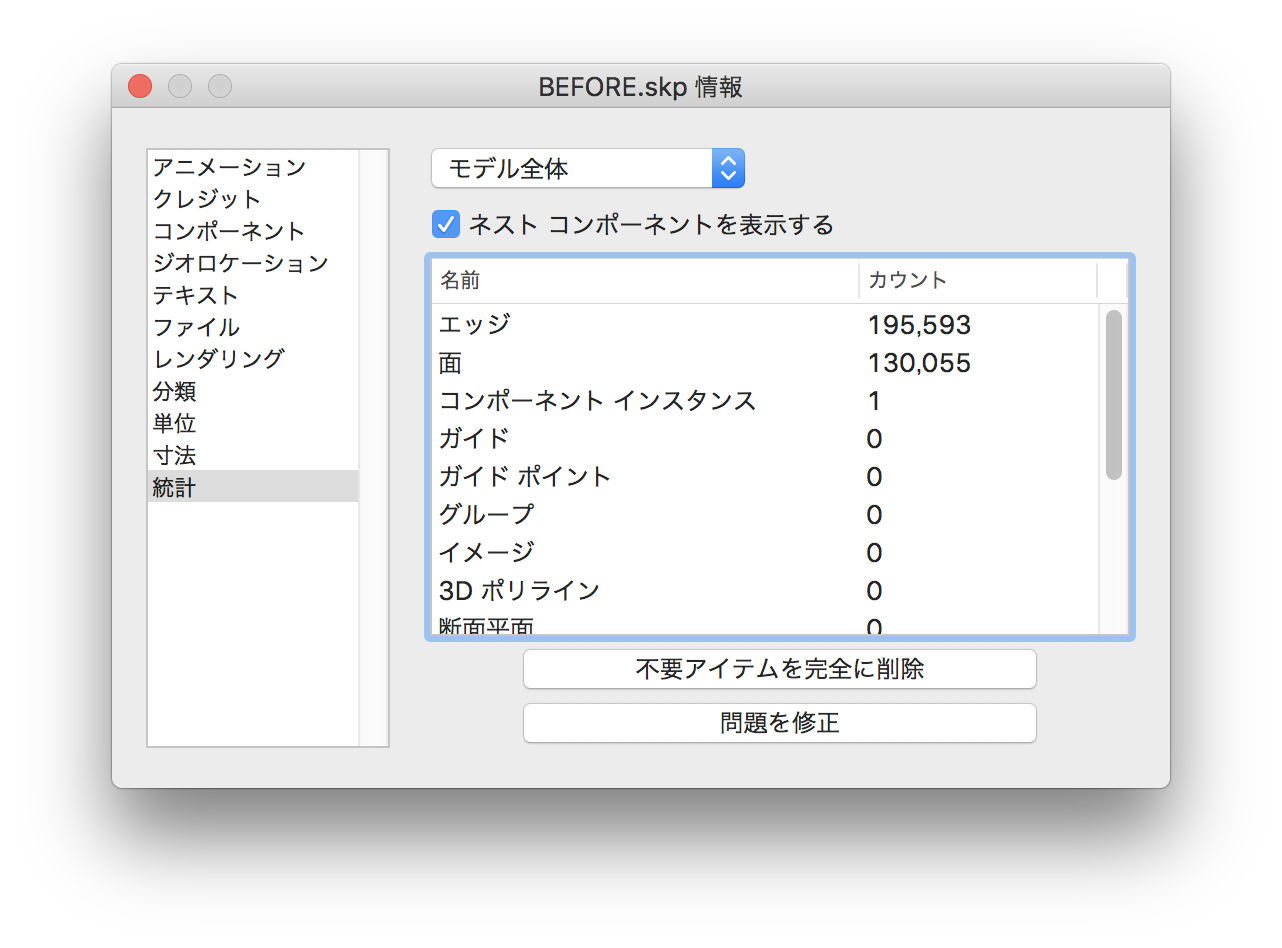Click the statistics table vertical scrollbar
Viewport: 1282px width, 948px height.
point(1113,395)
